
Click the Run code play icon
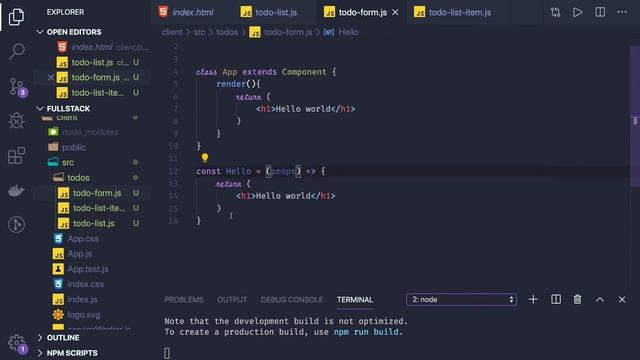[x=577, y=12]
